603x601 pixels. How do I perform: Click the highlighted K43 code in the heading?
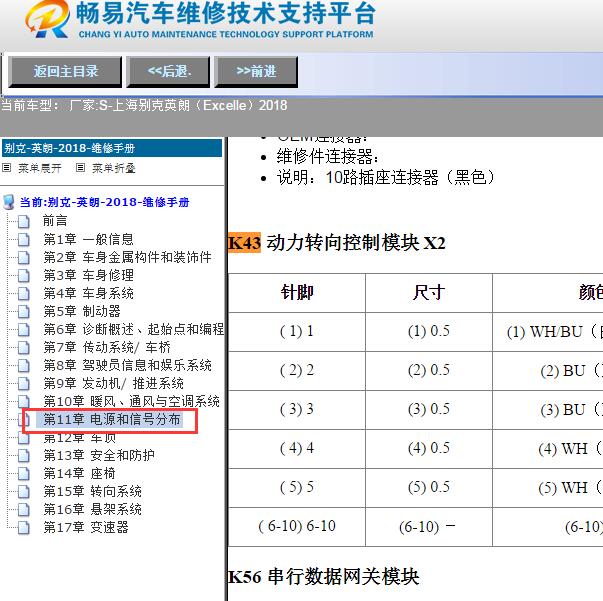(244, 243)
